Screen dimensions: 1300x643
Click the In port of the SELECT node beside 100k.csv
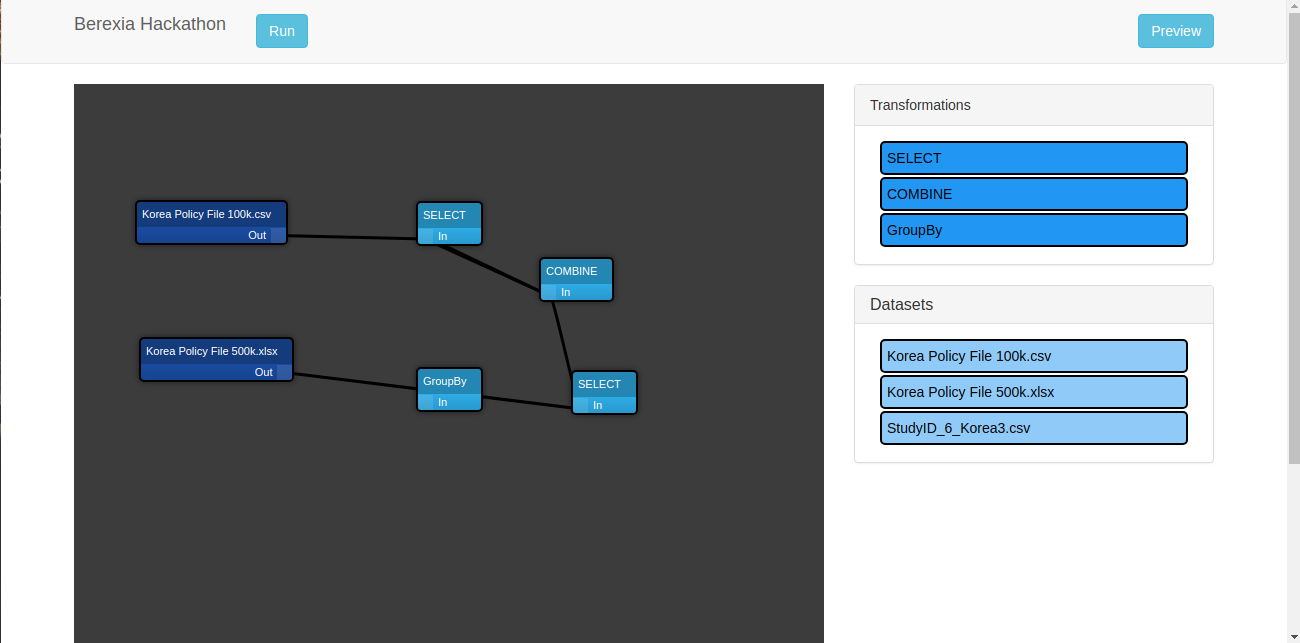(426, 236)
